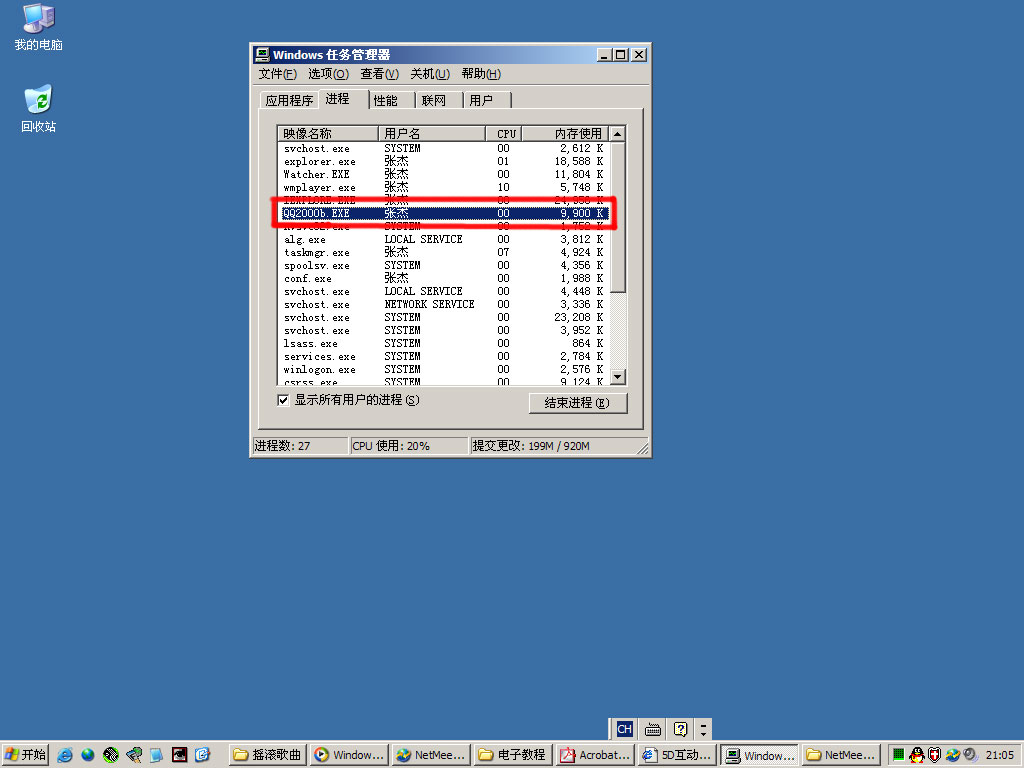Click the QQ penguin tray icon
This screenshot has width=1024, height=768.
pyautogui.click(x=917, y=755)
